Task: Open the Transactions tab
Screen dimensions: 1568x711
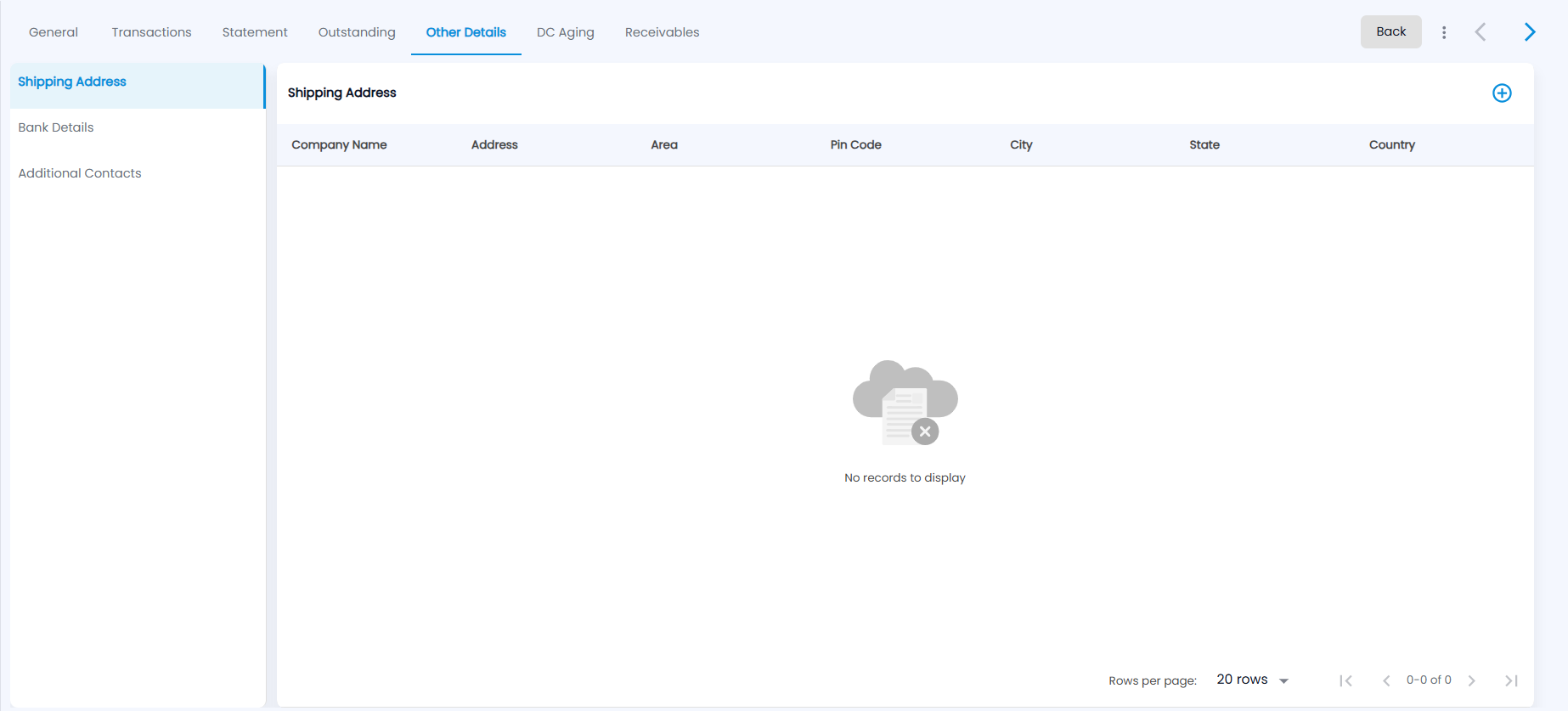Action: tap(151, 32)
